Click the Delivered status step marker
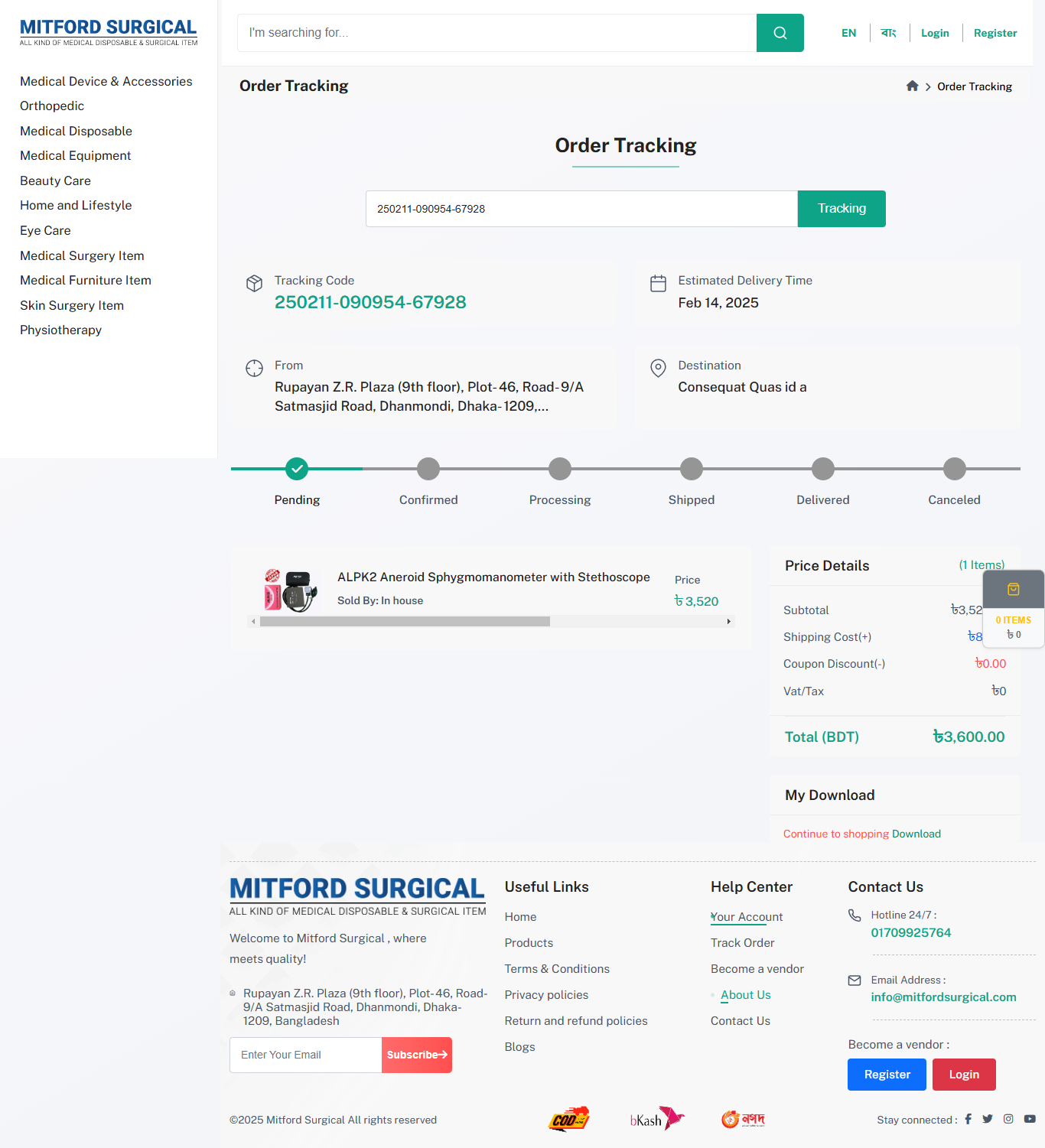This screenshot has width=1045, height=1148. pos(823,469)
